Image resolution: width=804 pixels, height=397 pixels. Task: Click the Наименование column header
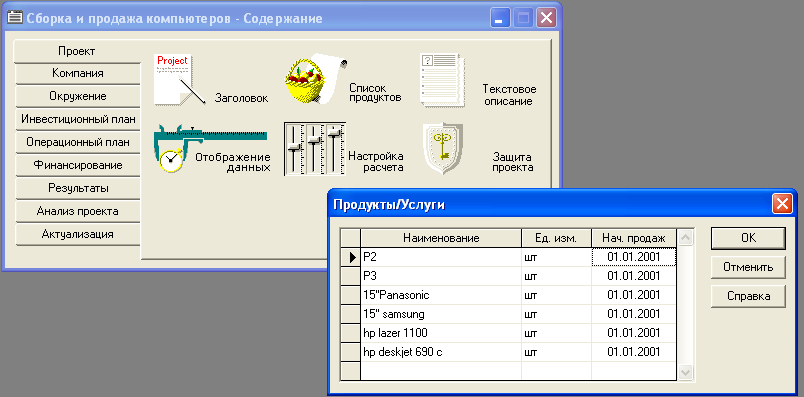(441, 239)
